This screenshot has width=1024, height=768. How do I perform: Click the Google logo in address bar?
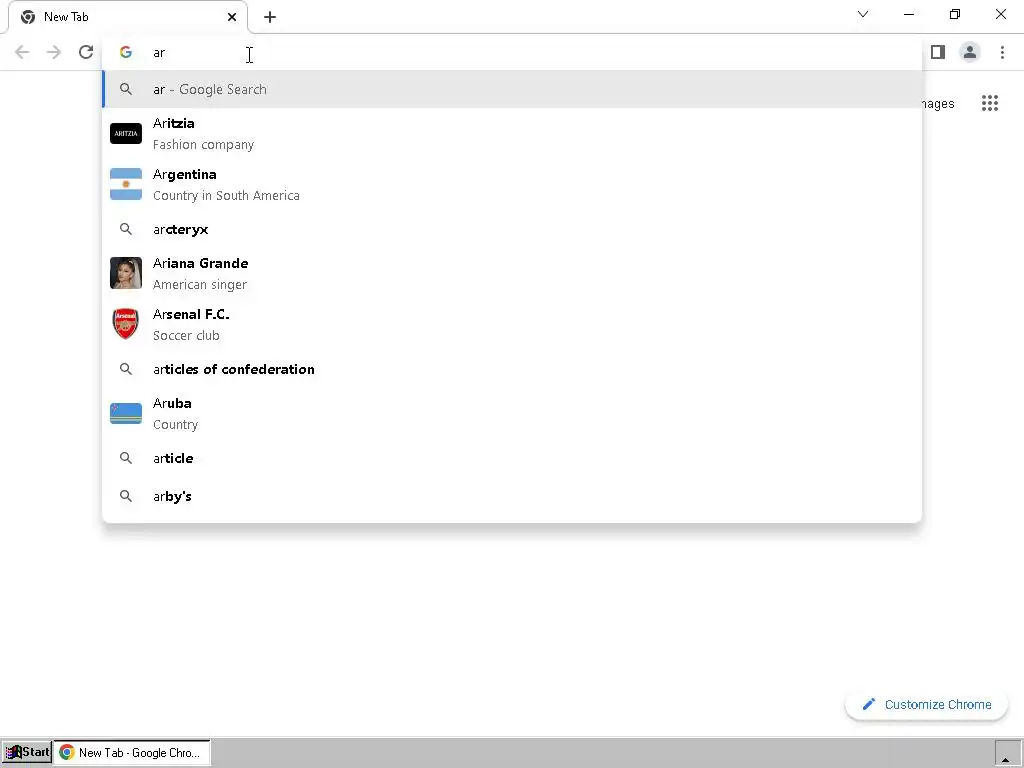125,52
